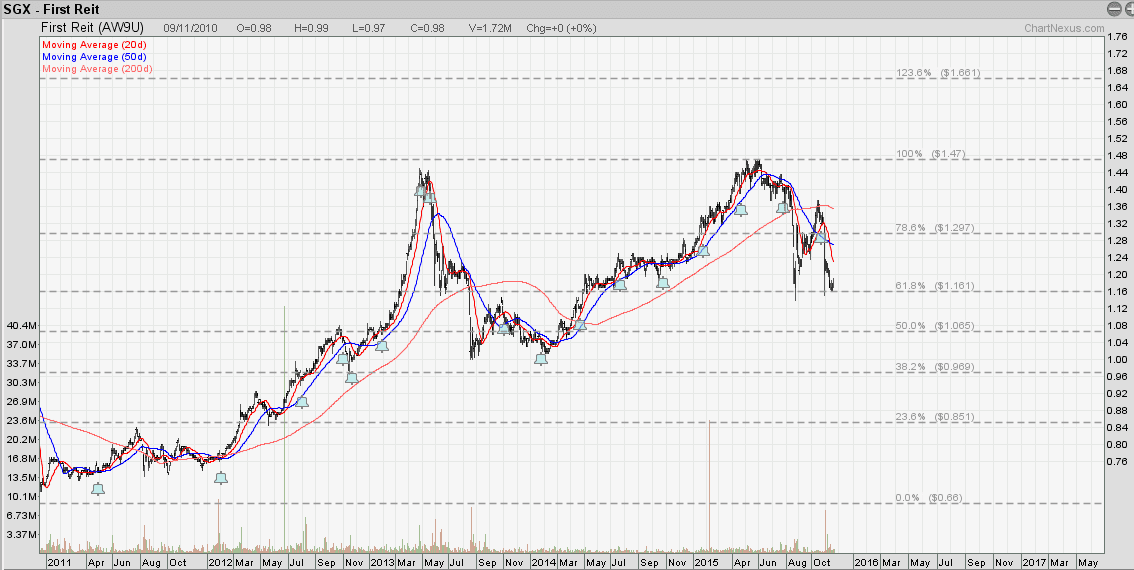
Task: Select the bell marker near January 2015
Action: point(703,251)
